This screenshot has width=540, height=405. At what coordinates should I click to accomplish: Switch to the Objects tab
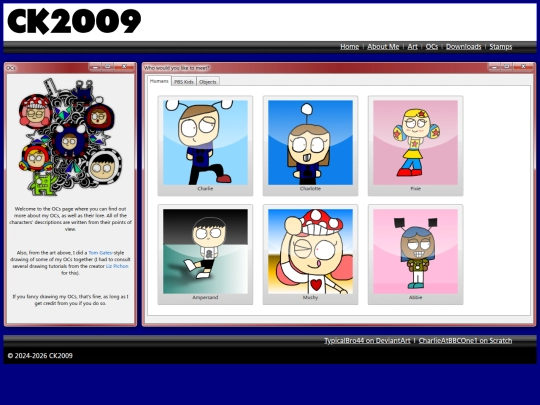pos(208,82)
